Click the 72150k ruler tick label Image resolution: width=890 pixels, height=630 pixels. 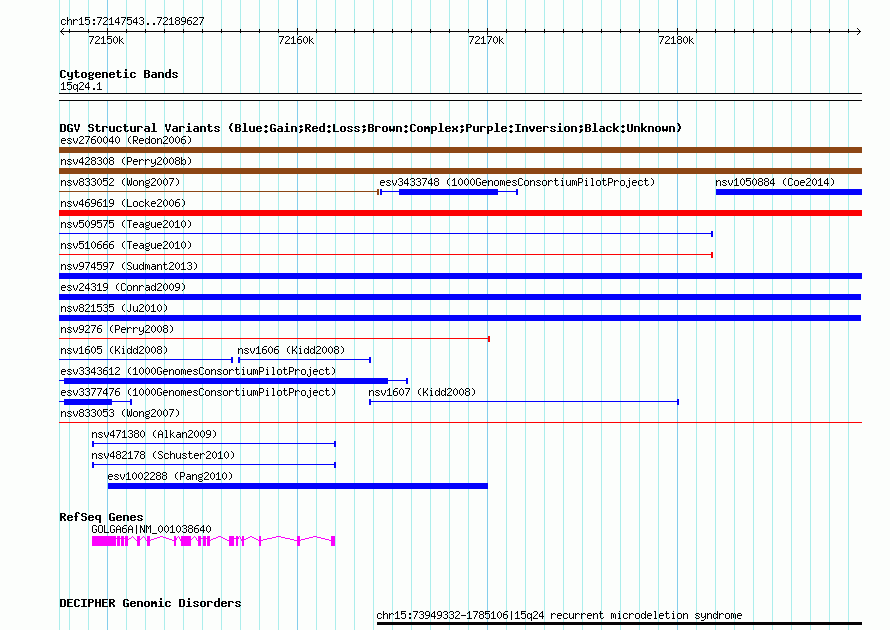pos(106,40)
